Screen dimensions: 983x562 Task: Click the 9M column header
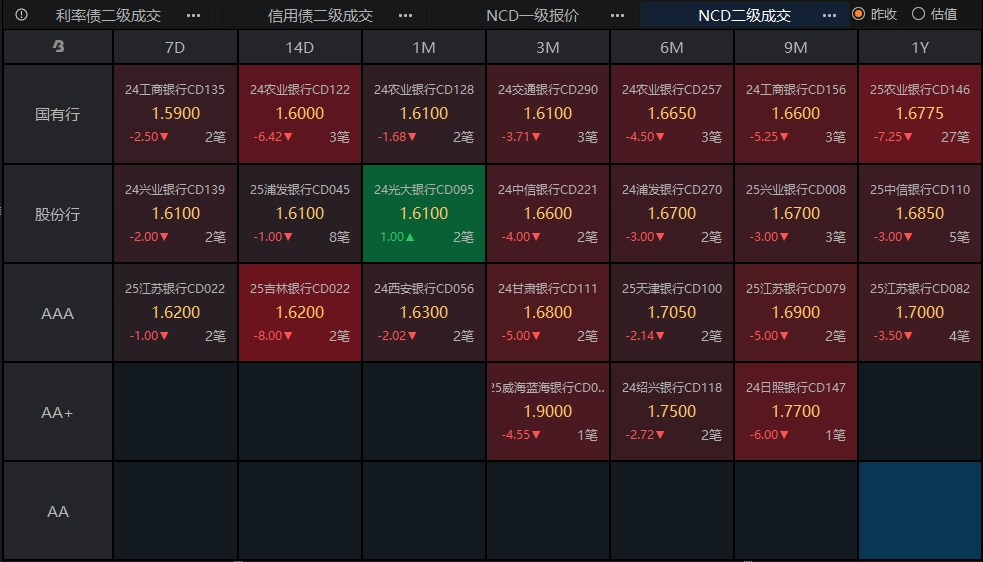point(796,47)
